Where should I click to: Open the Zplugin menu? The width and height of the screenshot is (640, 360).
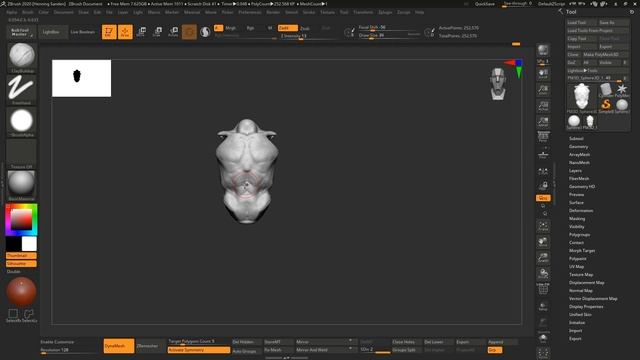(x=385, y=12)
